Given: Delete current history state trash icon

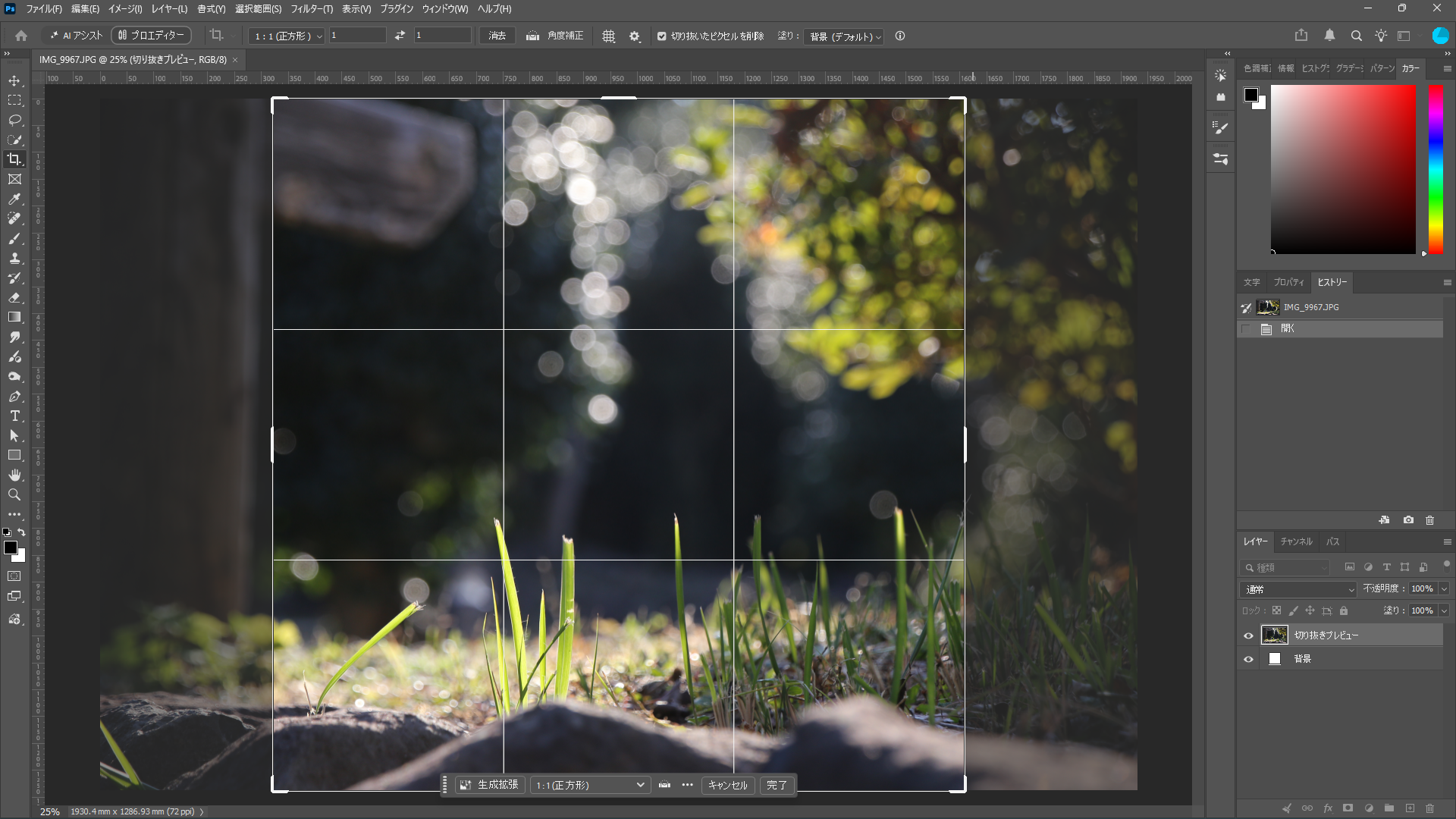Looking at the screenshot, I should [1430, 520].
